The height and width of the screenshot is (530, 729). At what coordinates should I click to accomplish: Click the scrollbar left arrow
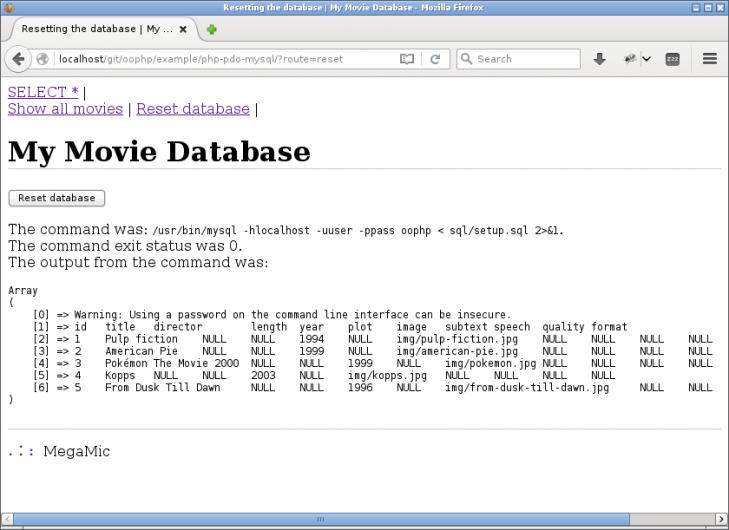[7, 519]
